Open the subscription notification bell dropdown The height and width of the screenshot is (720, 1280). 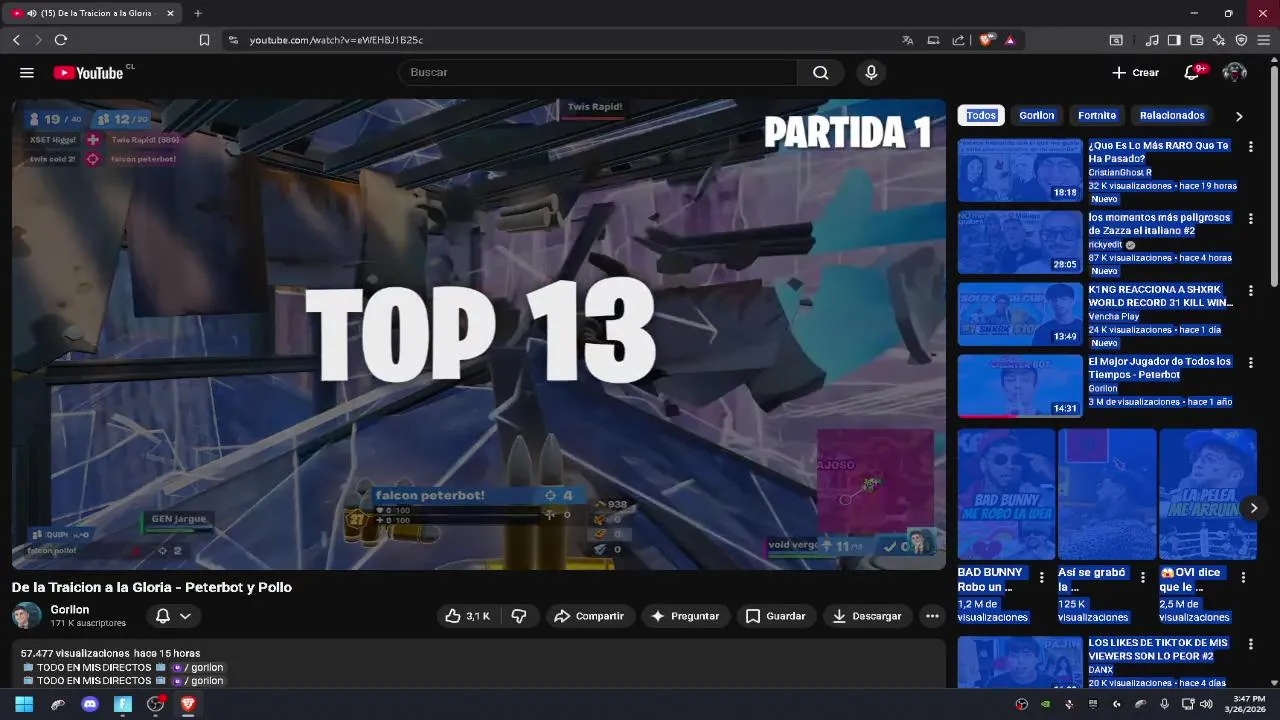coord(172,616)
